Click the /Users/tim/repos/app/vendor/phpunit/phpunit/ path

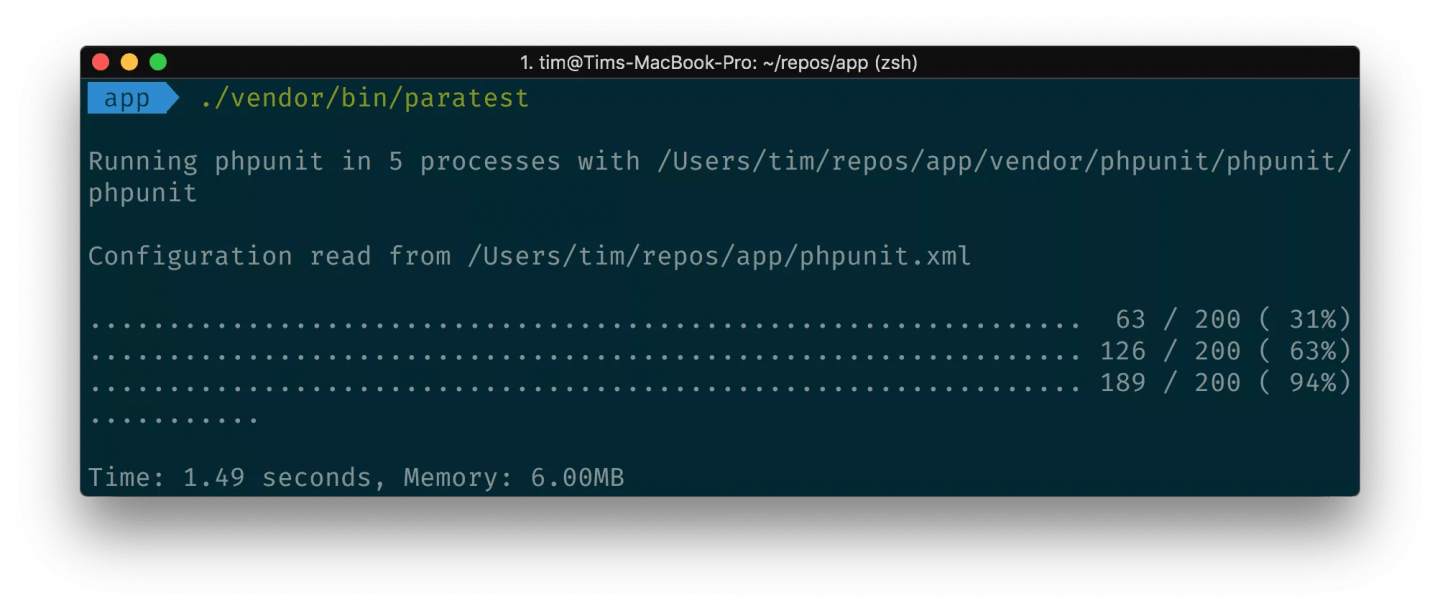(1004, 162)
